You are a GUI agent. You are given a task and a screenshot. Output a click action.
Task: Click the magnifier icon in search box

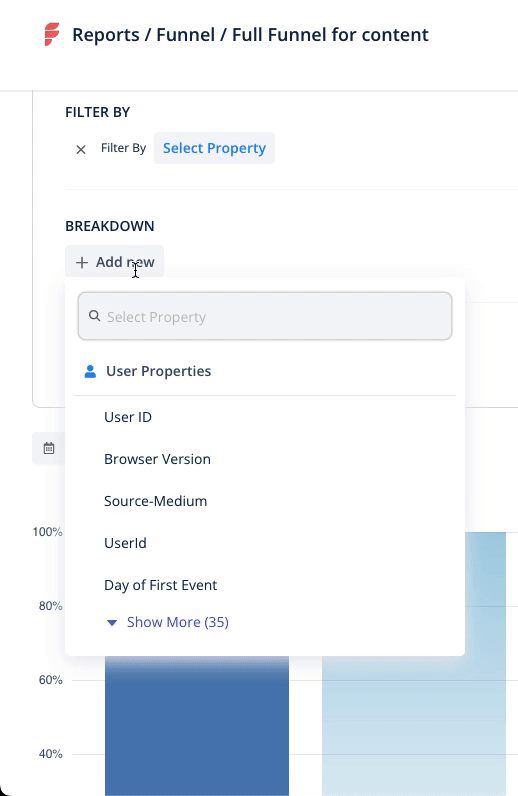point(94,316)
